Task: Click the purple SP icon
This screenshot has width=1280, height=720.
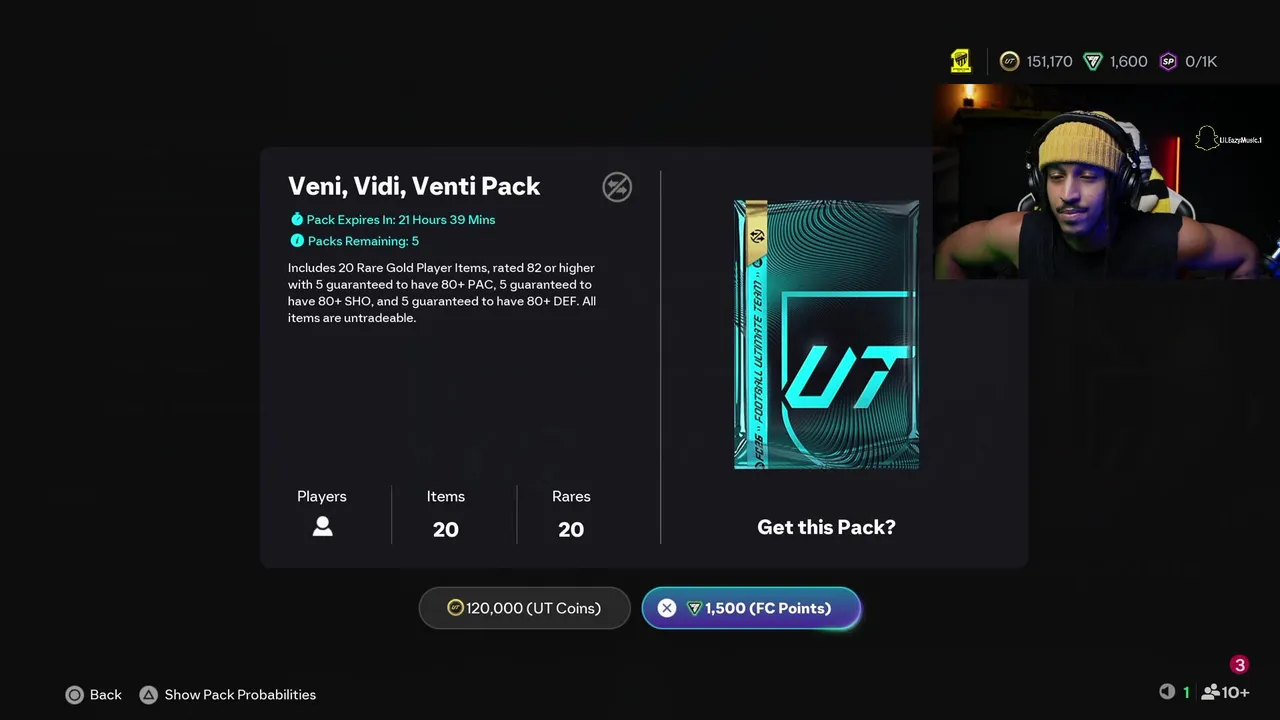Action: point(1168,61)
